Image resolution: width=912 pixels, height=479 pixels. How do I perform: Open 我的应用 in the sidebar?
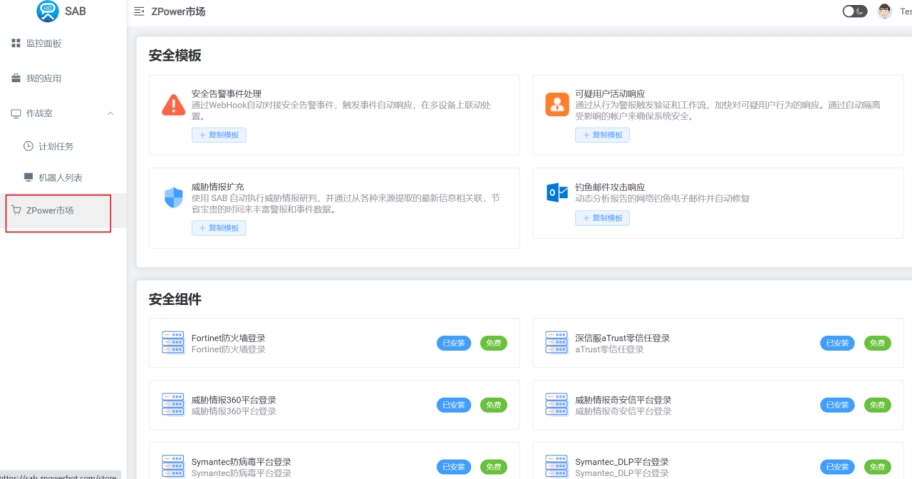coord(43,78)
